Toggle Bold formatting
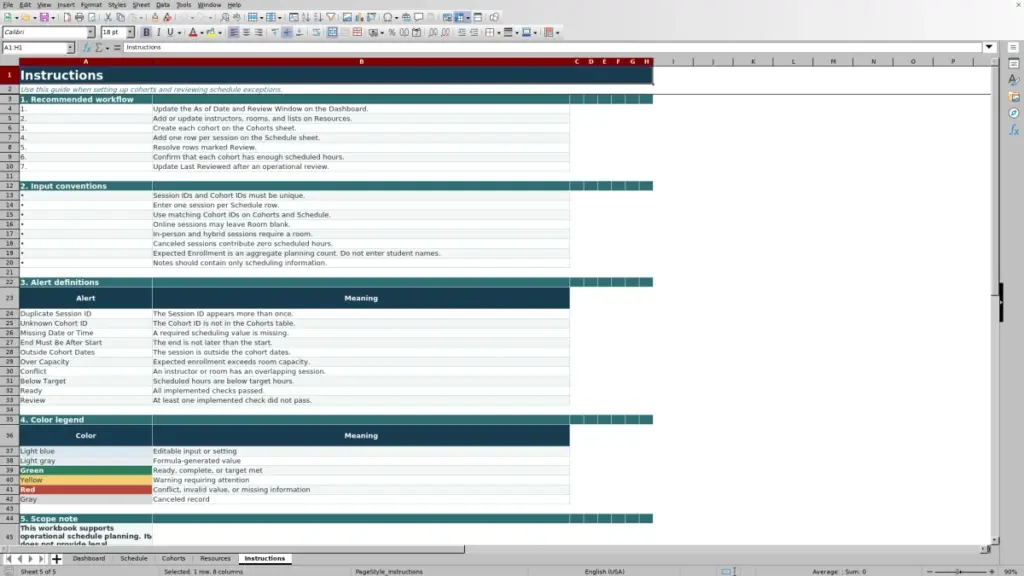The width and height of the screenshot is (1024, 576). click(x=146, y=32)
